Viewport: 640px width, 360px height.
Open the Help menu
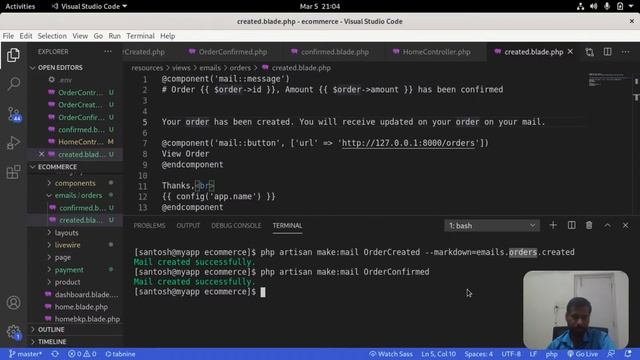167,36
